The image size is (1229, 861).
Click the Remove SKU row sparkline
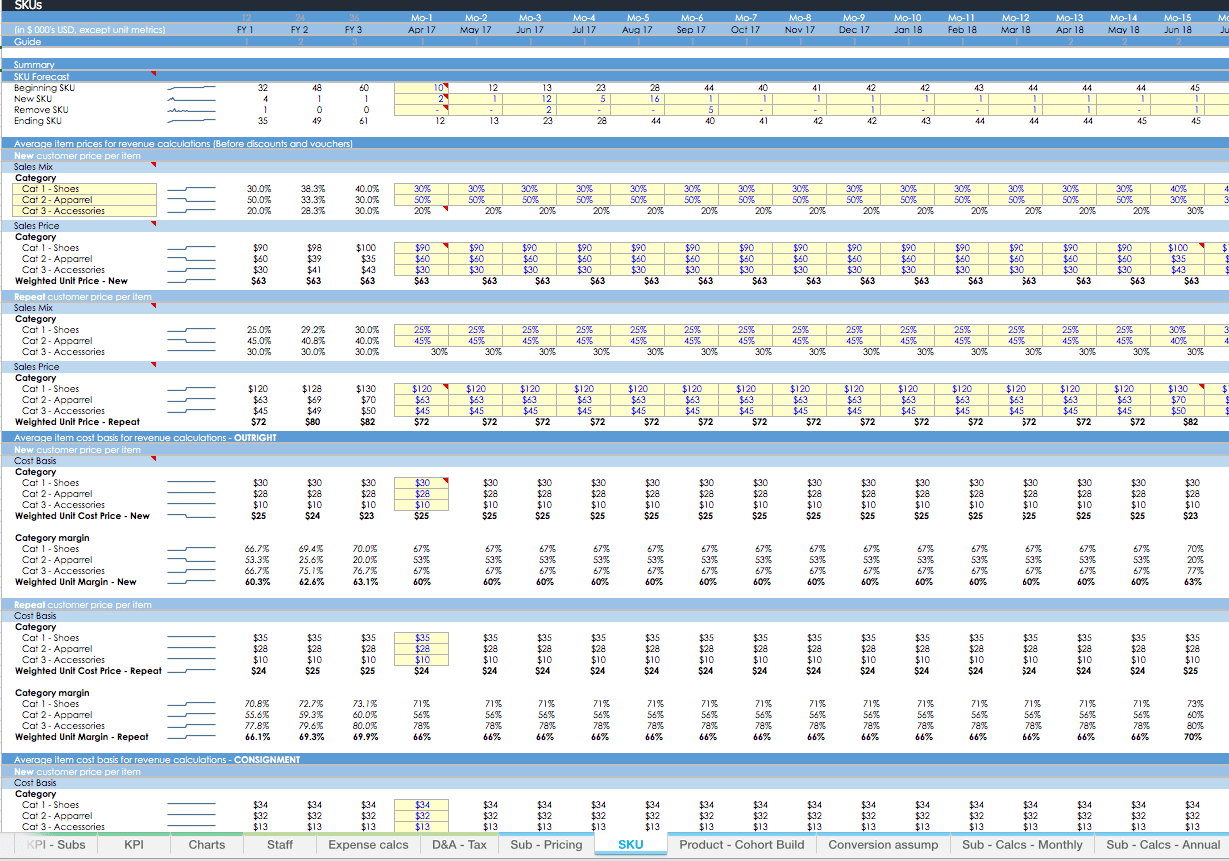[x=191, y=110]
